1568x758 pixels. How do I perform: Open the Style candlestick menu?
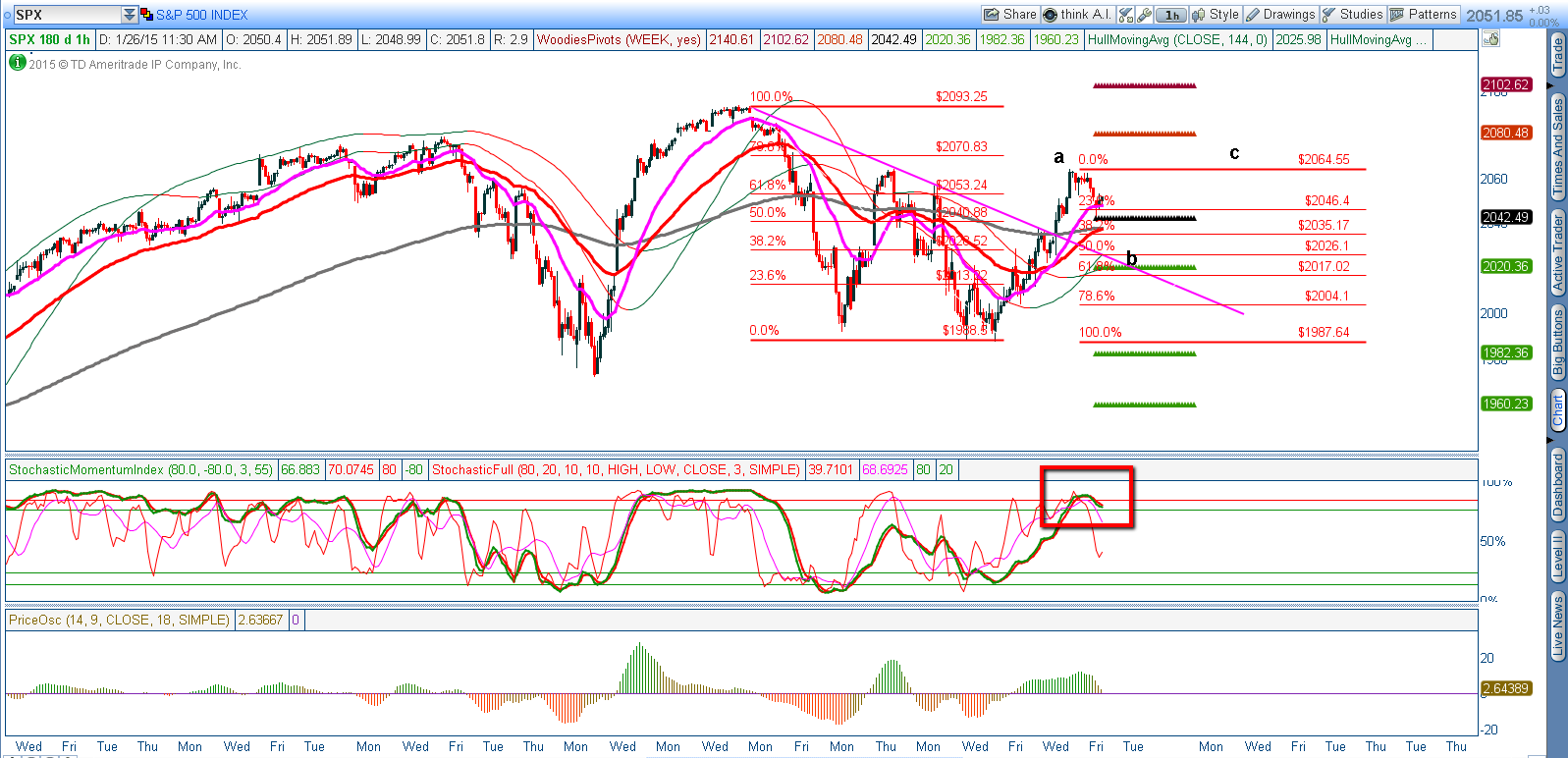(x=1216, y=15)
